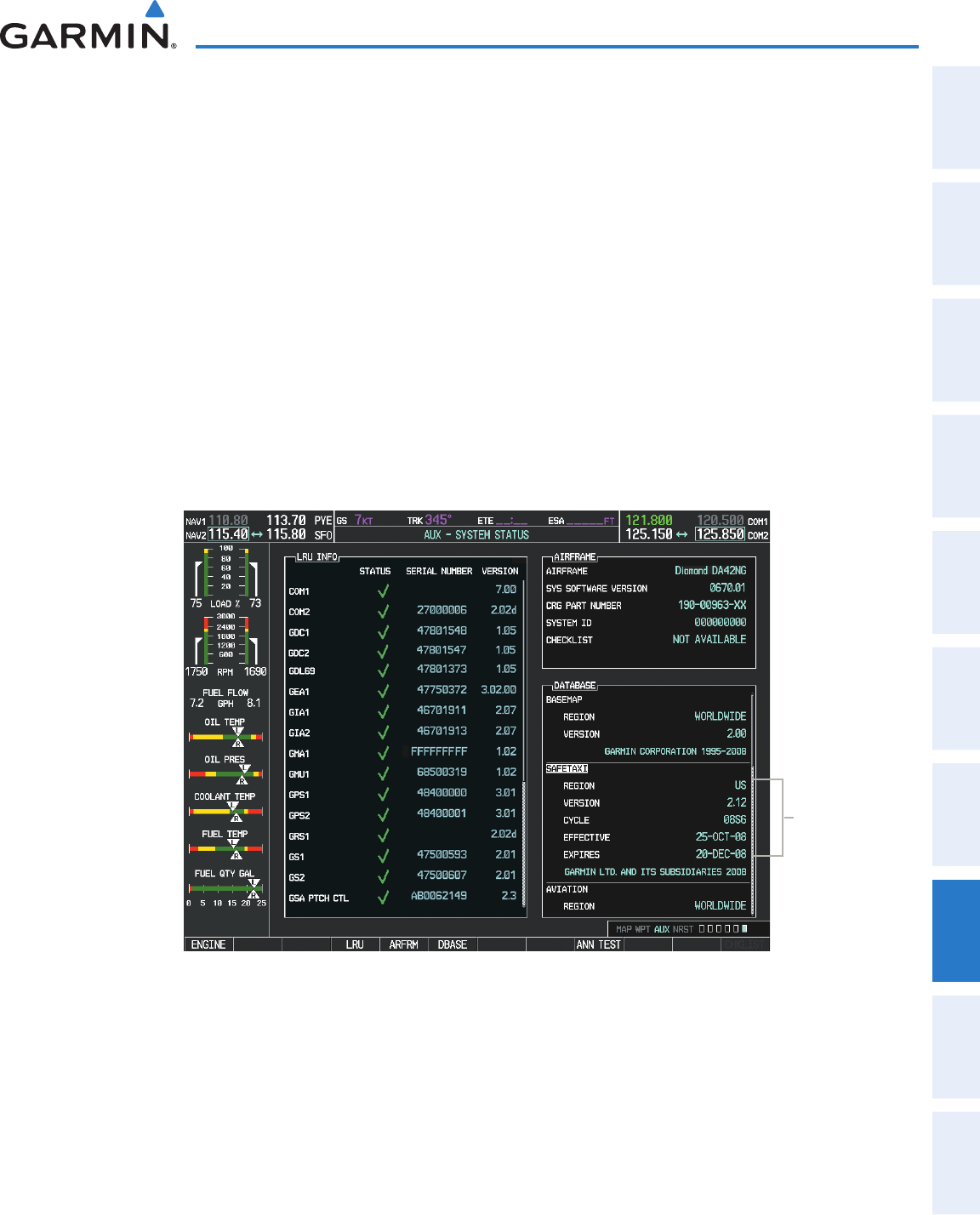The image size is (980, 1215).
Task: Click the GMA1 status checkmark
Action: click(x=384, y=753)
